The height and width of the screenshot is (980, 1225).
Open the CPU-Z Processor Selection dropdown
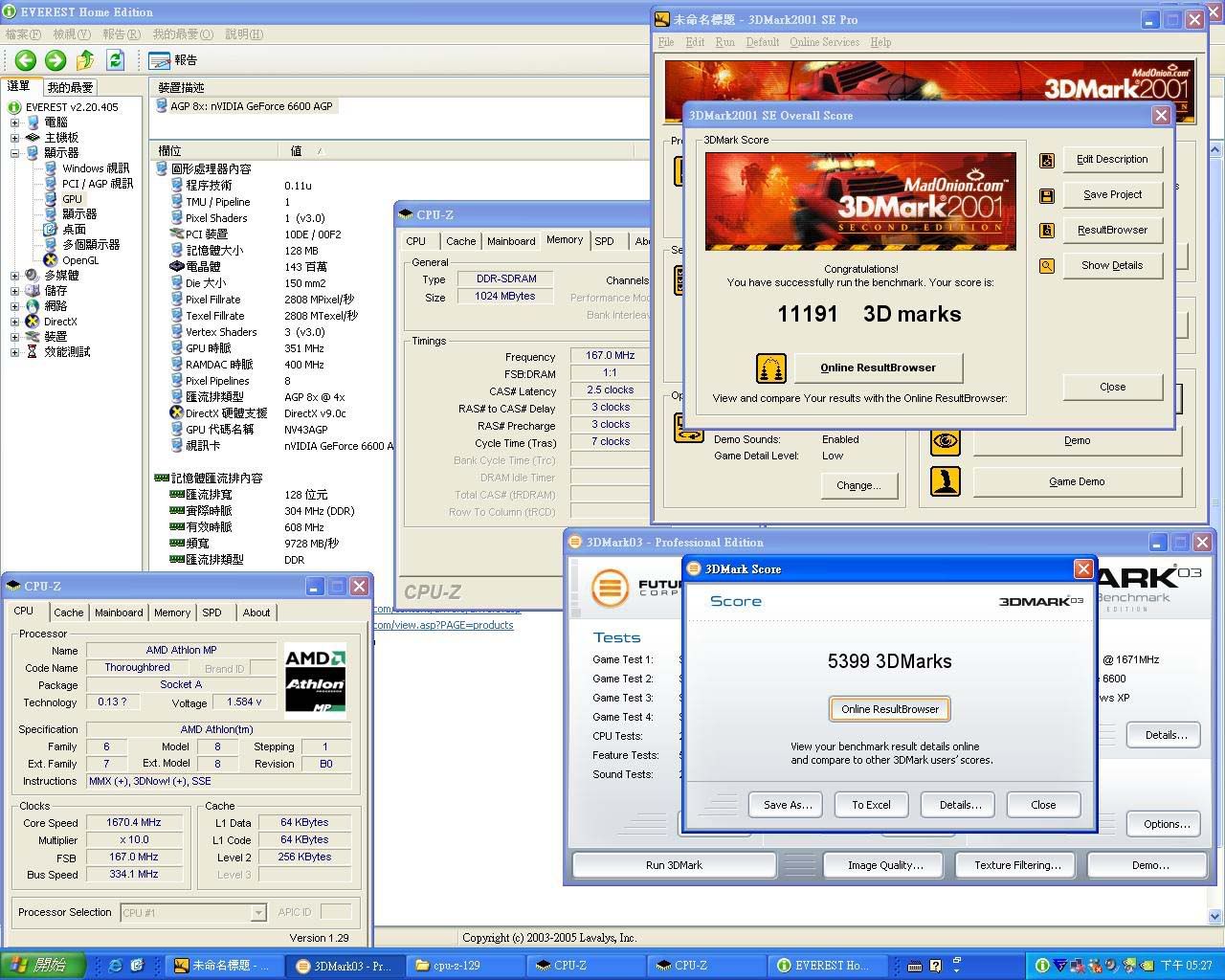(x=257, y=913)
